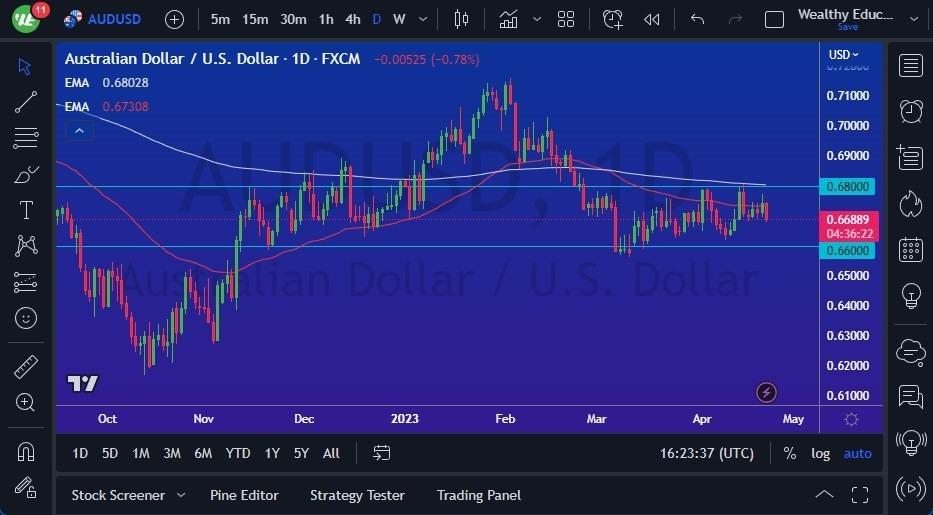Create a new price alert
Viewport: 933px width, 515px height.
coord(612,20)
